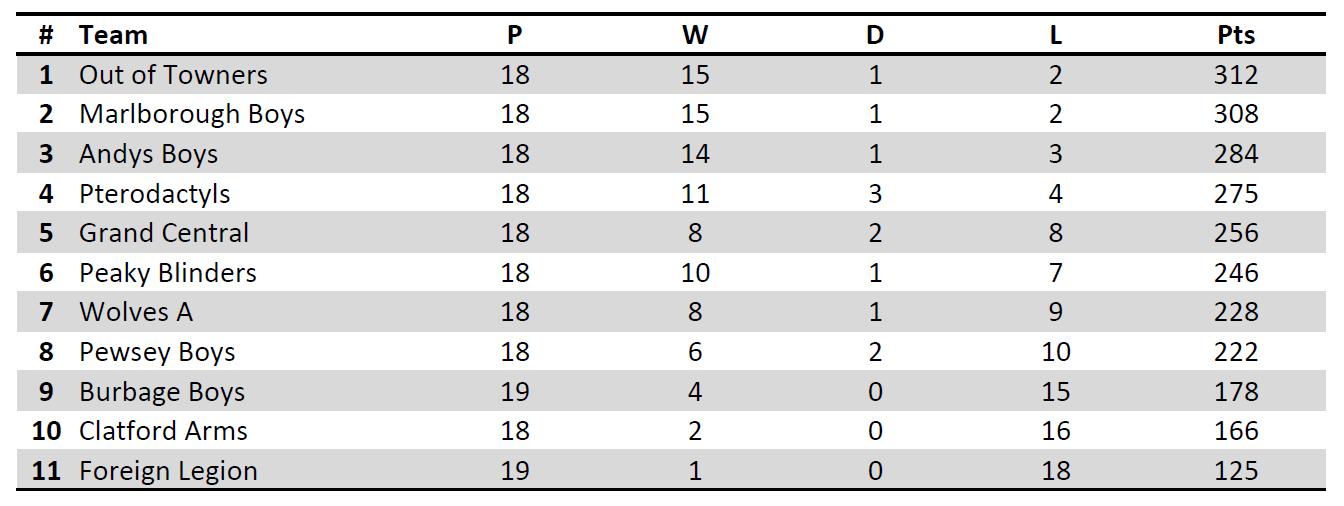
Task: Click the 312 points value
Action: pyautogui.click(x=1236, y=75)
